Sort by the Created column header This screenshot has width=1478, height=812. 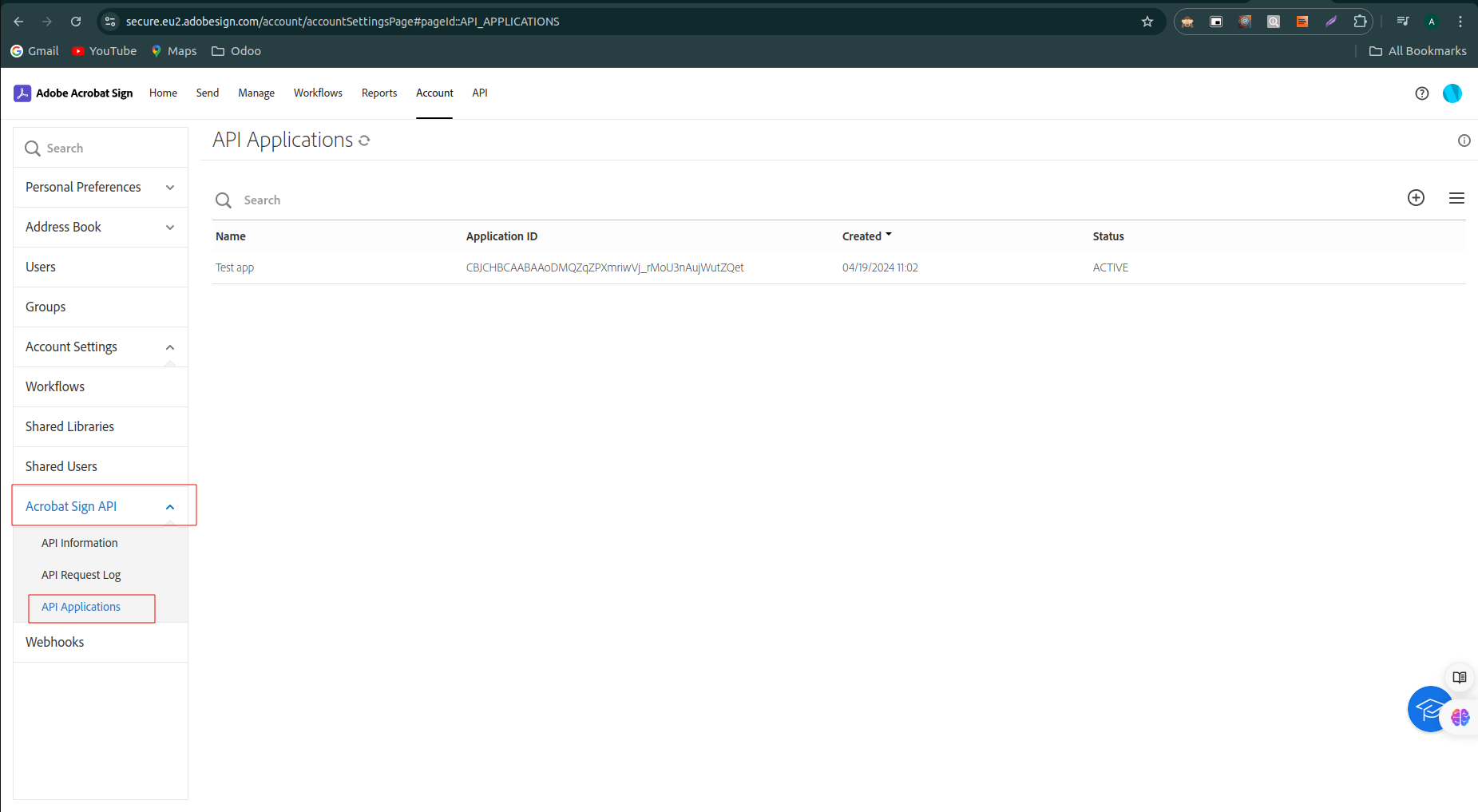click(866, 236)
